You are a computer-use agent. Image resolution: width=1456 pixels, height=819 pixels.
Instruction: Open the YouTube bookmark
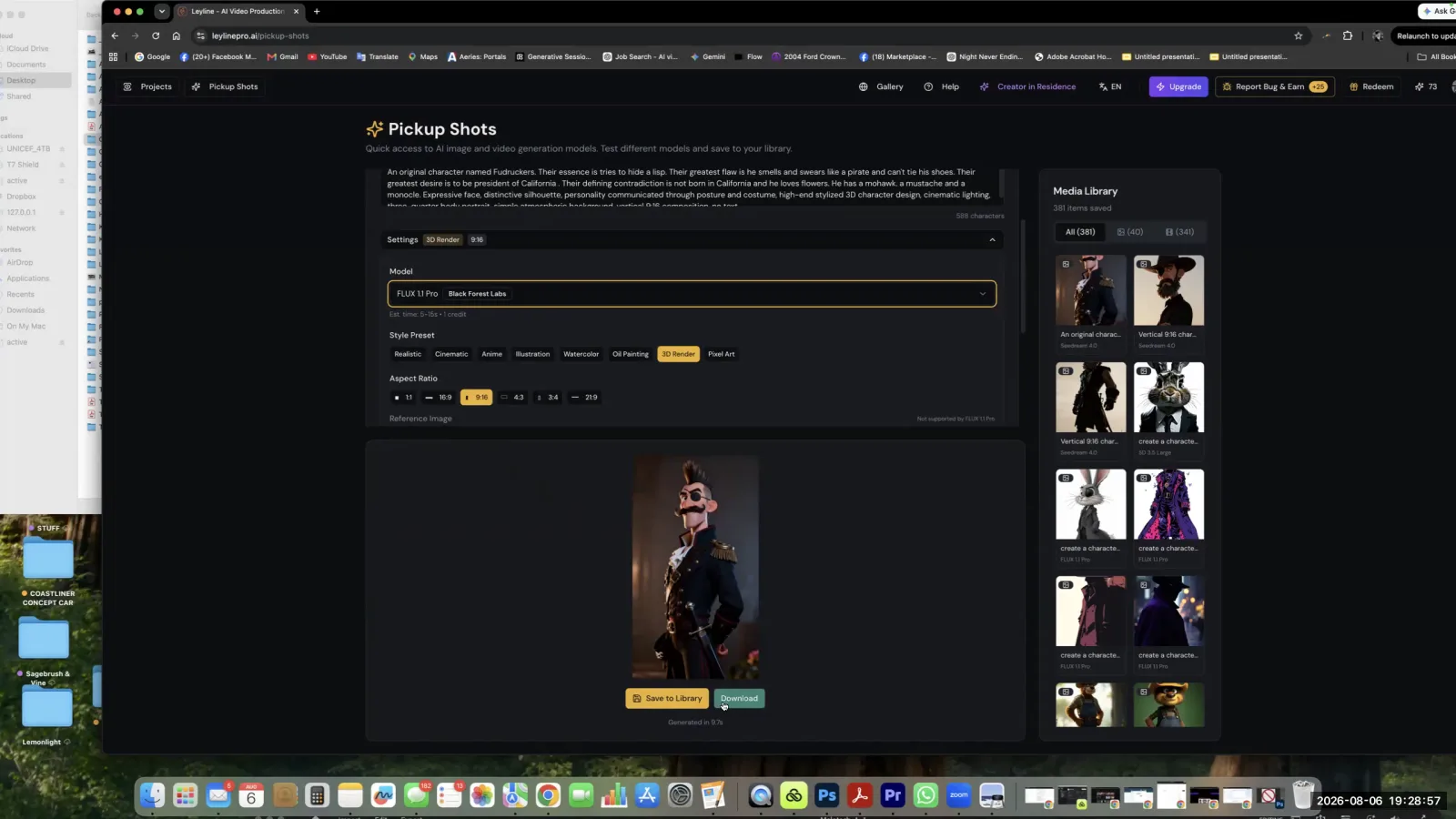pyautogui.click(x=328, y=56)
